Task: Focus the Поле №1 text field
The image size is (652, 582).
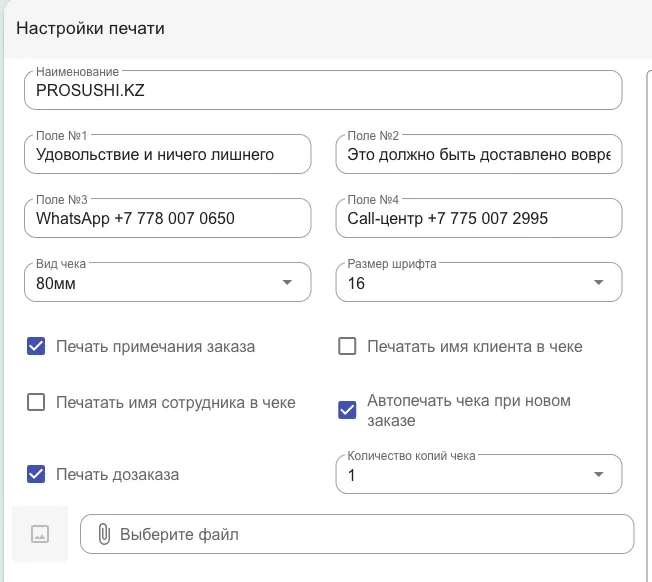Action: coord(168,154)
